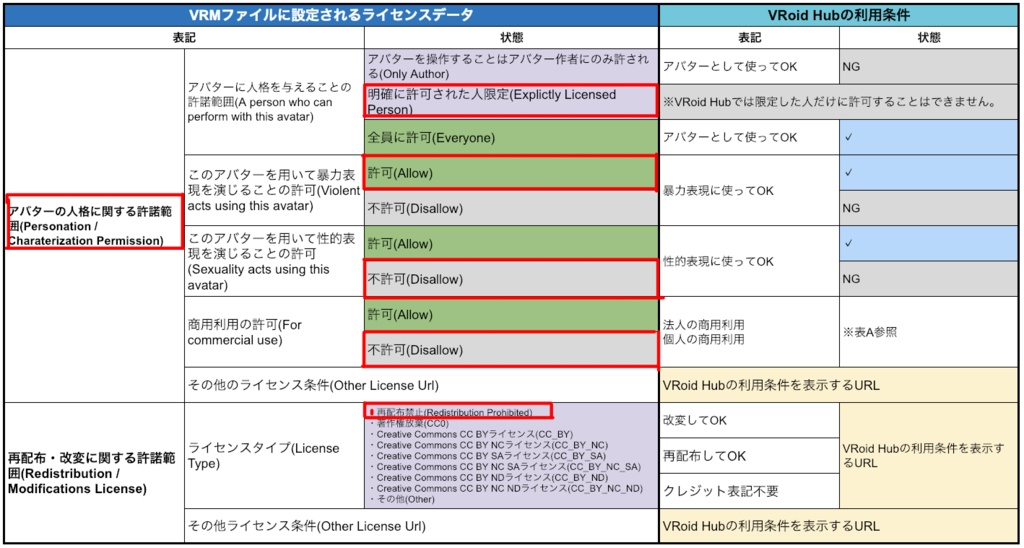Viewport: 1024px width, 548px height.
Task: Select "不許可(Disallow)" in the sexuality acts row
Action: (510, 279)
